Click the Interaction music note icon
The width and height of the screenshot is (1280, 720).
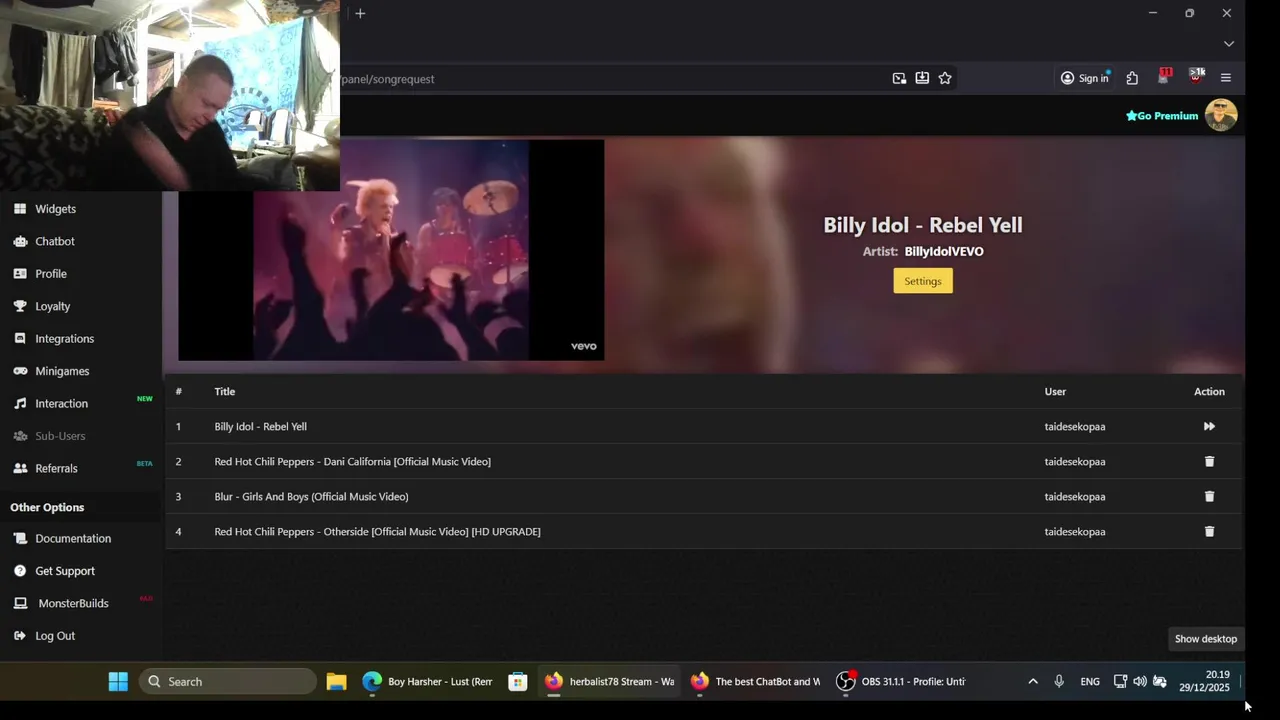point(20,403)
